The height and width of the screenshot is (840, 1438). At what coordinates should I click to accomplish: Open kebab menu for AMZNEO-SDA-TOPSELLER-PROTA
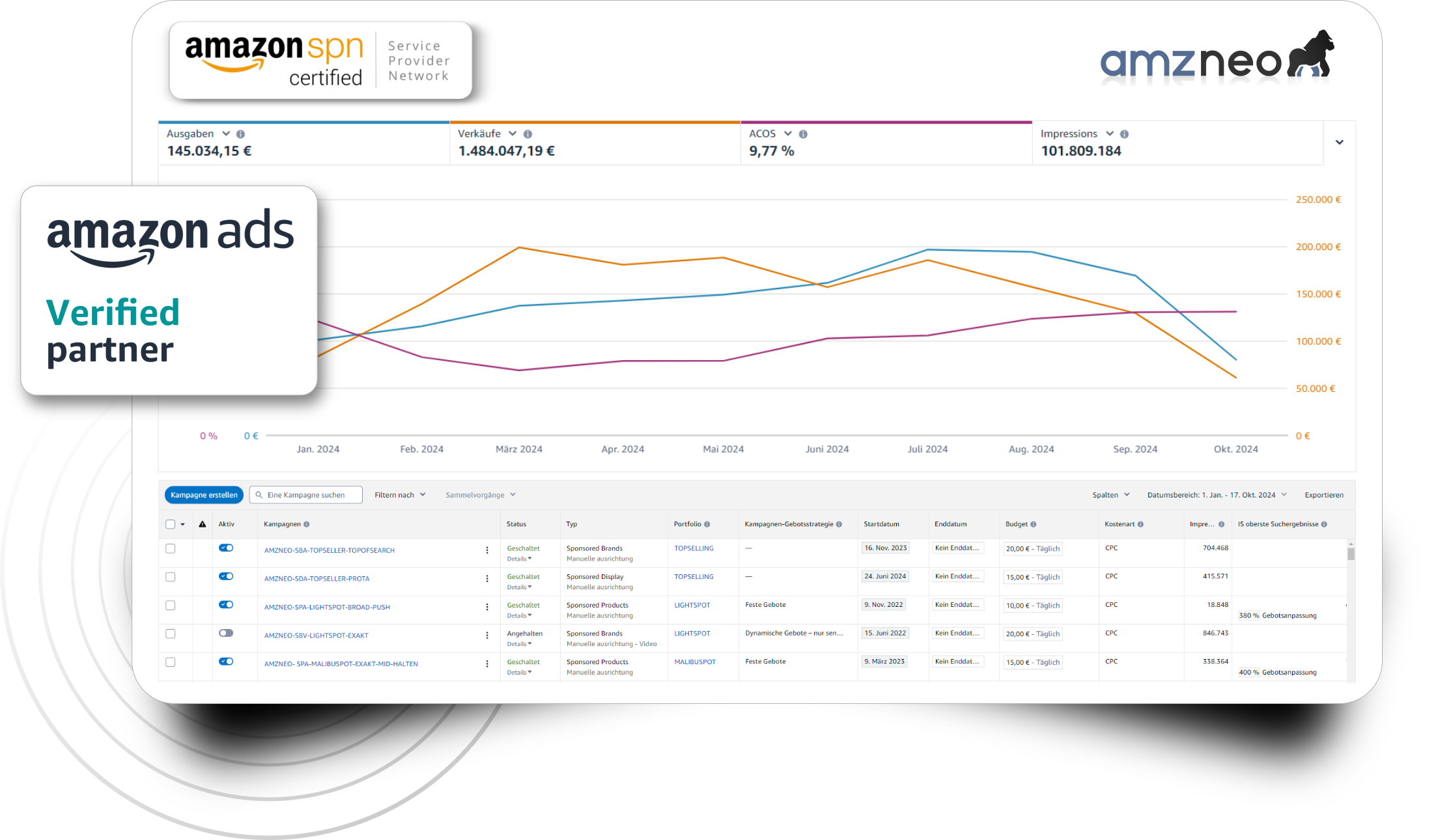pyautogui.click(x=487, y=579)
